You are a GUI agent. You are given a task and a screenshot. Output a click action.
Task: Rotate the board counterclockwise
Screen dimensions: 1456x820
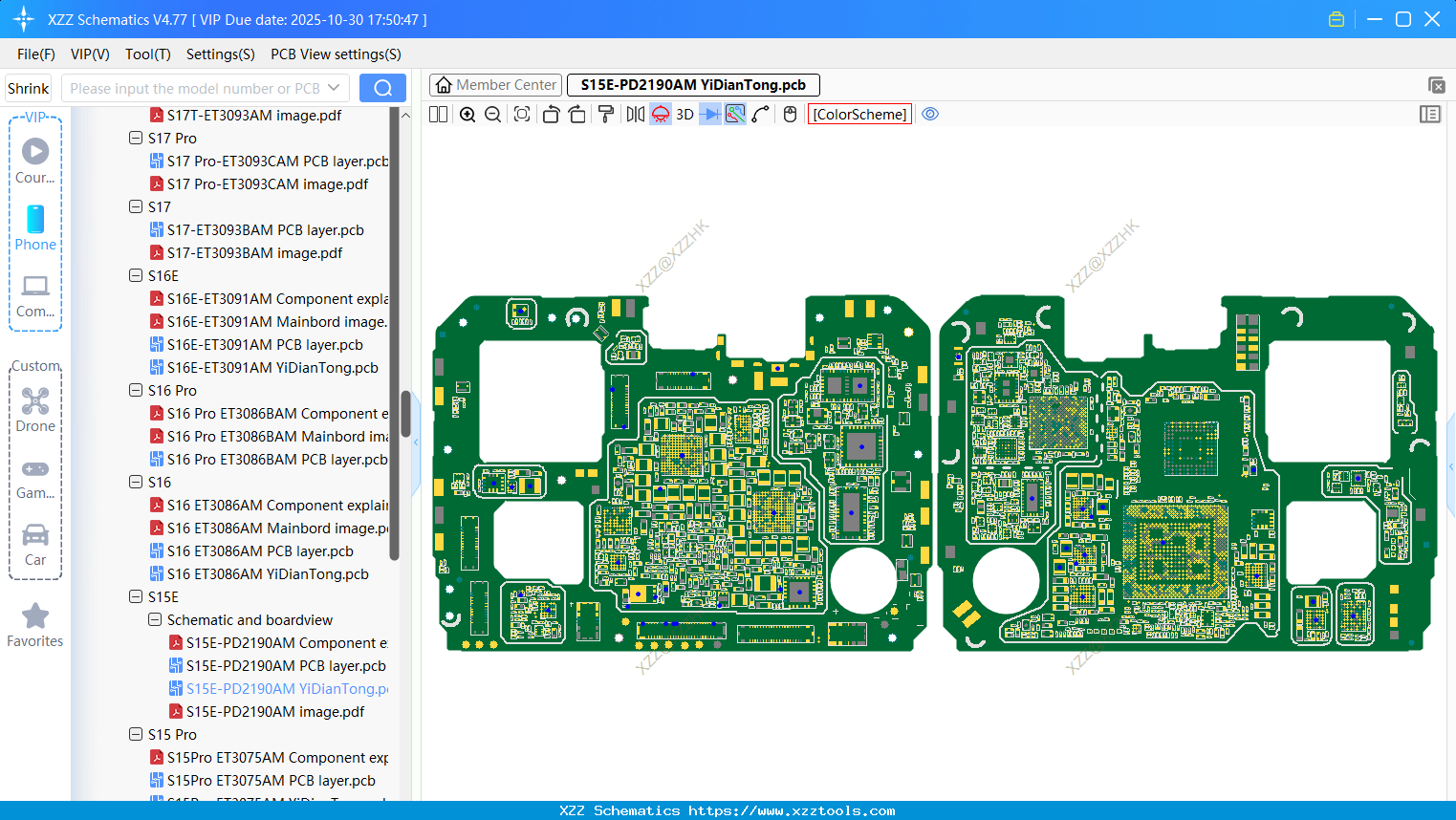(x=551, y=115)
